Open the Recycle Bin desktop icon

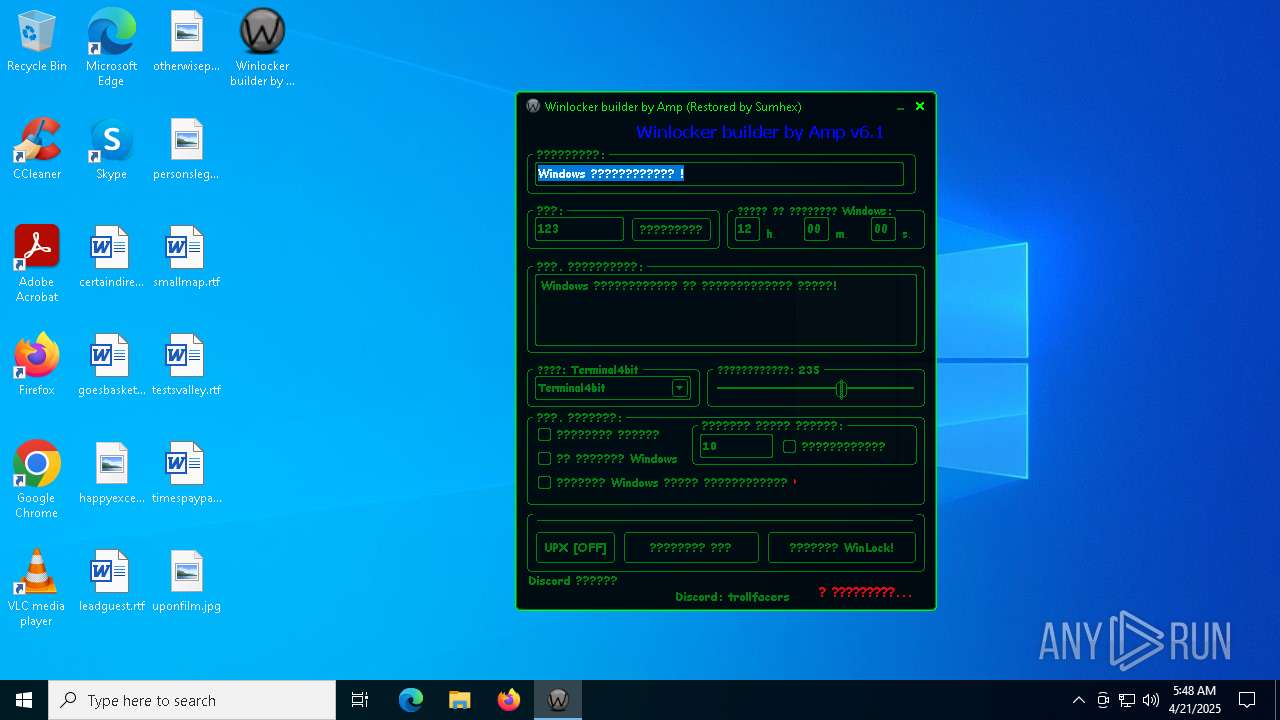[x=37, y=42]
